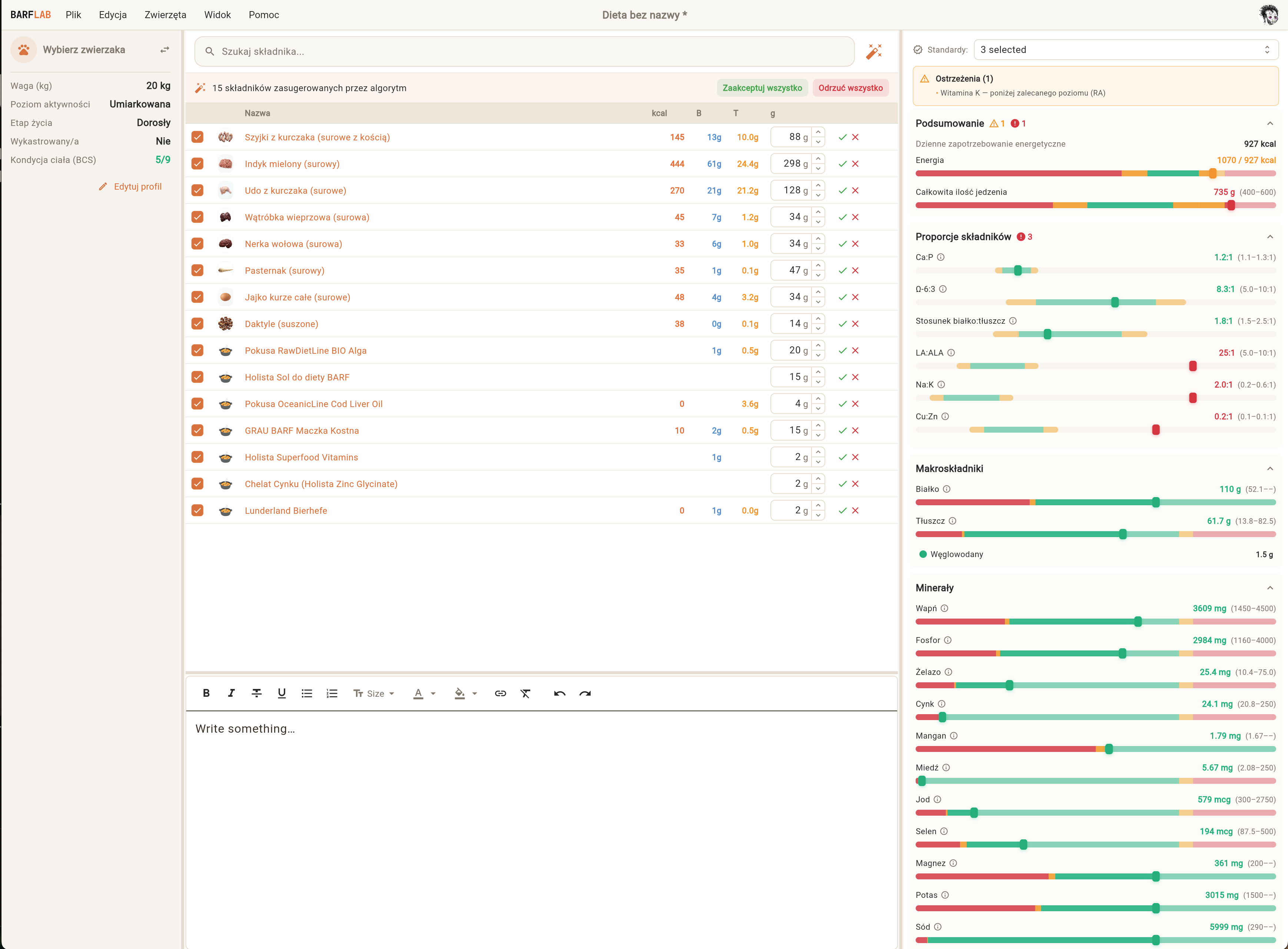Click the swap animal arrows icon
Screen dimensions: 1288x949
tap(165, 50)
